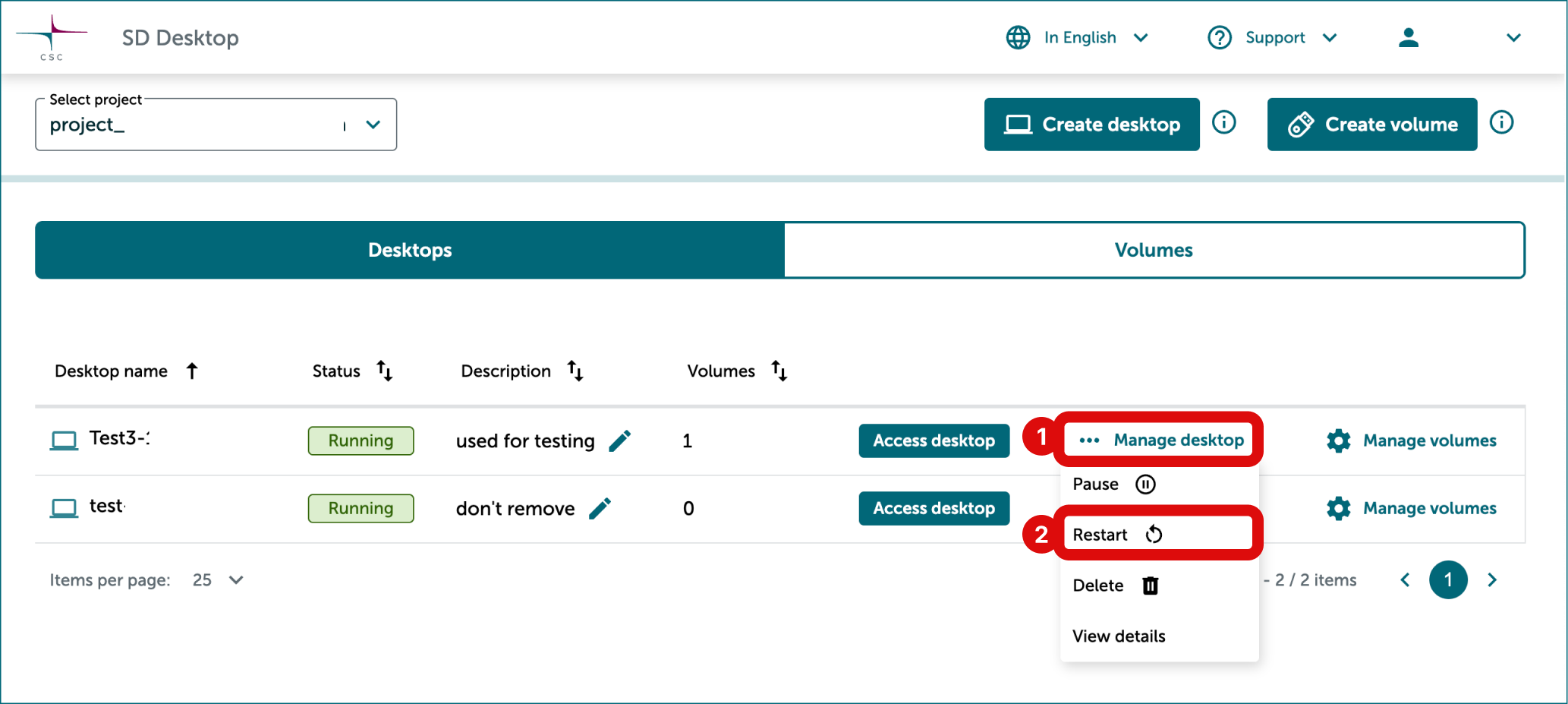The width and height of the screenshot is (1568, 704).
Task: Access desktop for Test3 row
Action: pyautogui.click(x=934, y=440)
